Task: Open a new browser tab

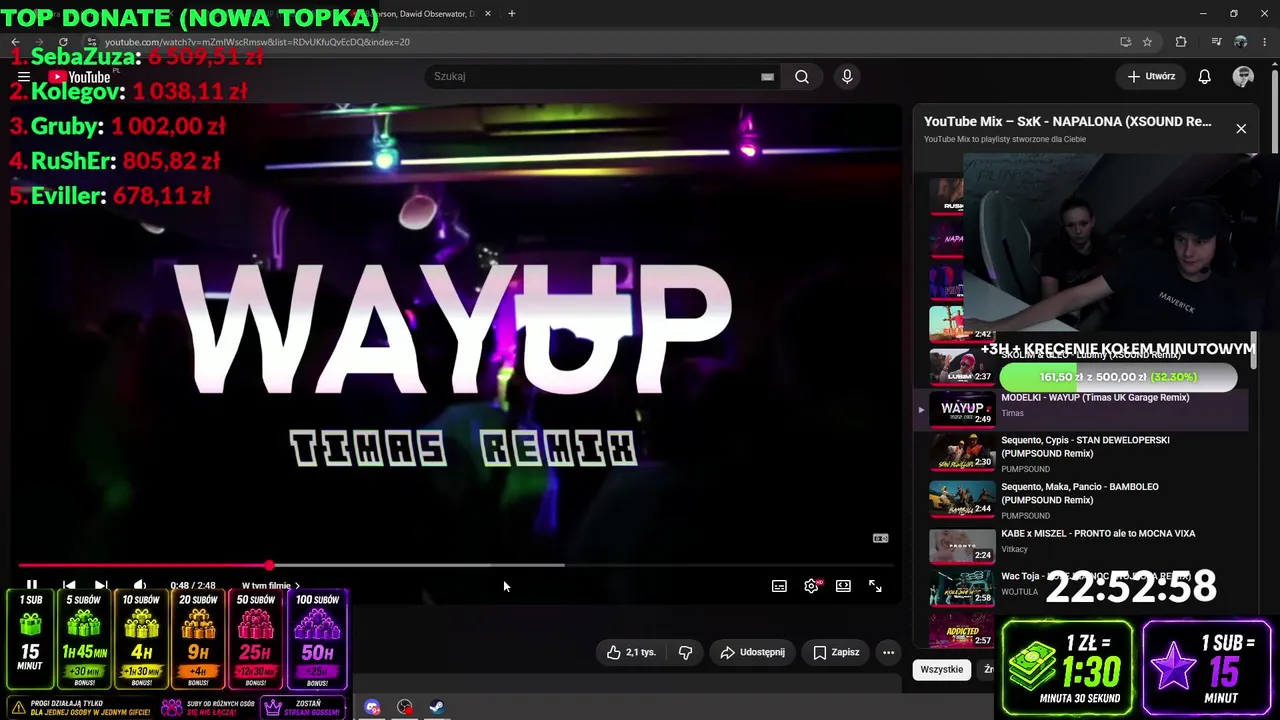Action: click(511, 14)
